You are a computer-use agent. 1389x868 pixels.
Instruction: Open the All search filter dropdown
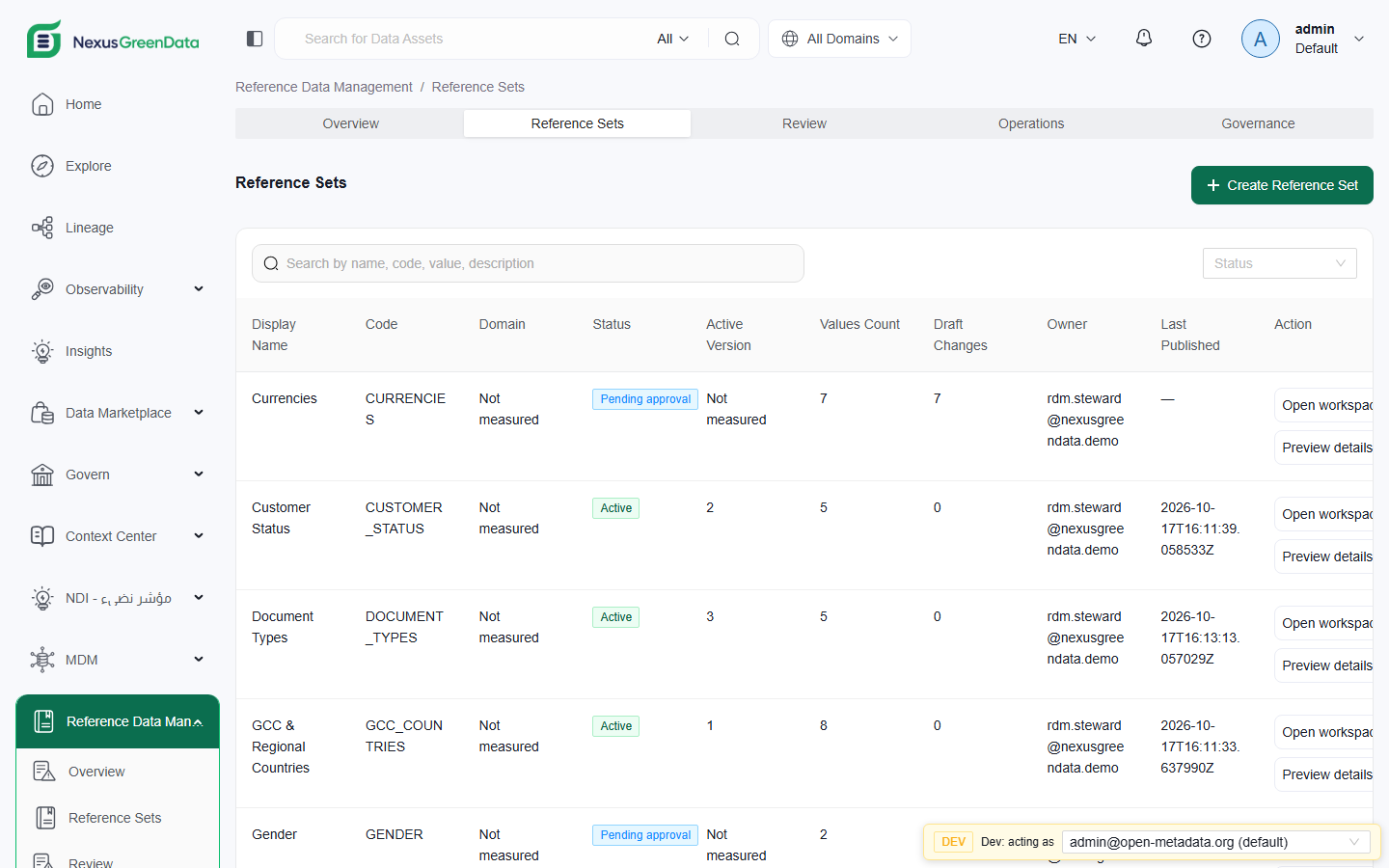point(673,39)
